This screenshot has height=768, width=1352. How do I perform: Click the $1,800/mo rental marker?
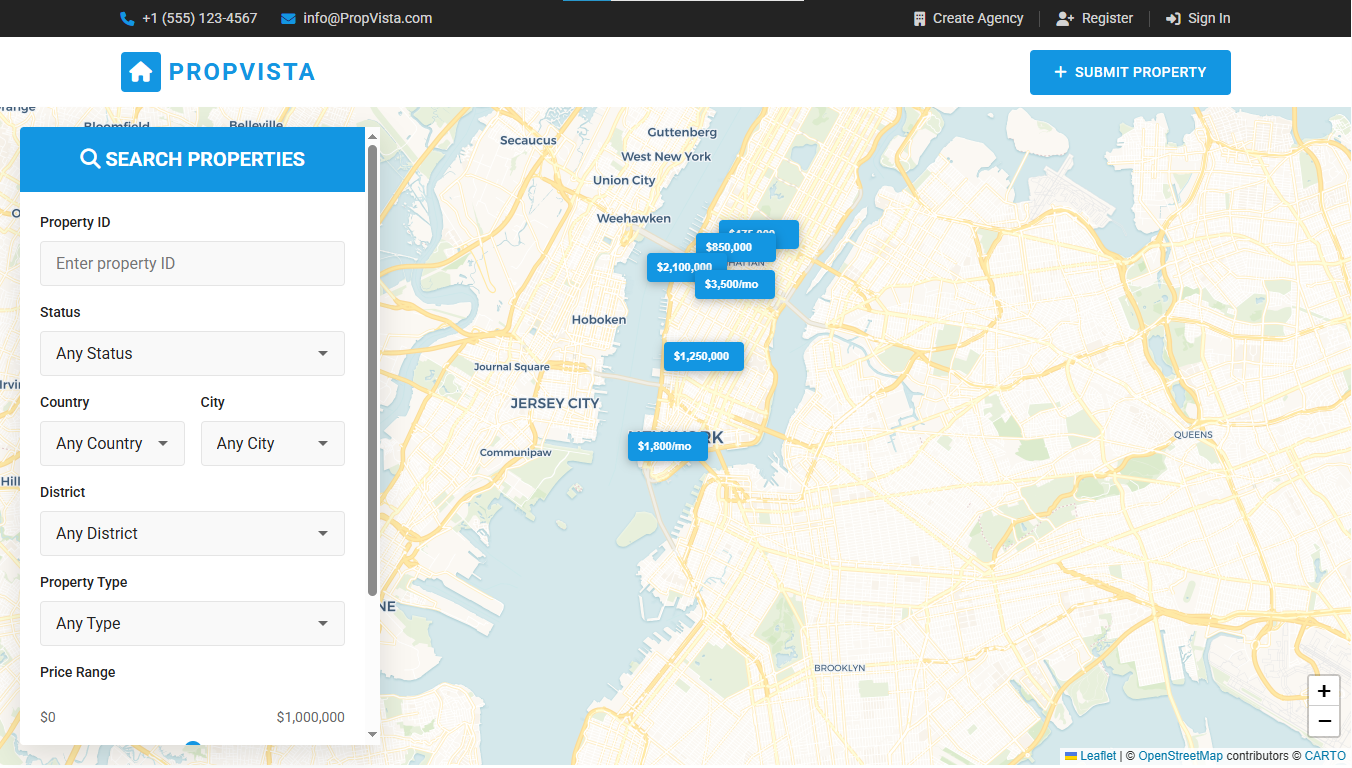667,446
